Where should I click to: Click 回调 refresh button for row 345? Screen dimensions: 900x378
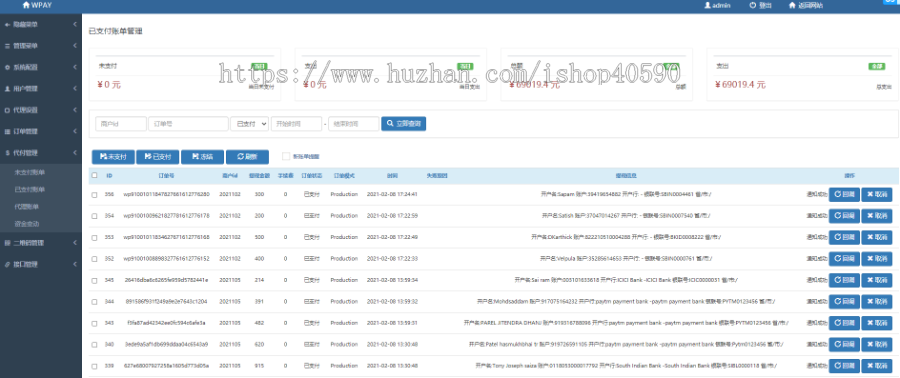(844, 280)
